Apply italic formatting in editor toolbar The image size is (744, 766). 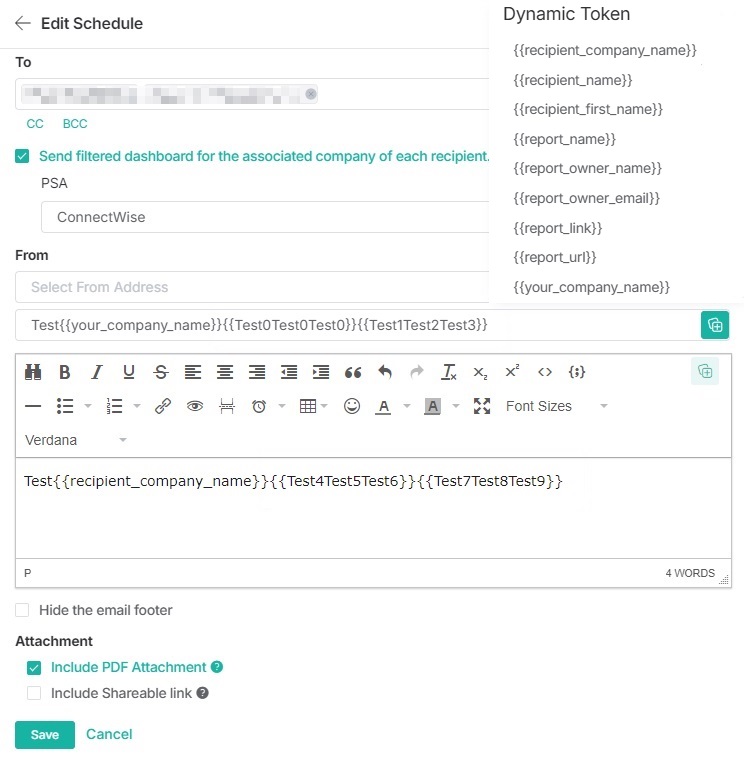(x=97, y=372)
